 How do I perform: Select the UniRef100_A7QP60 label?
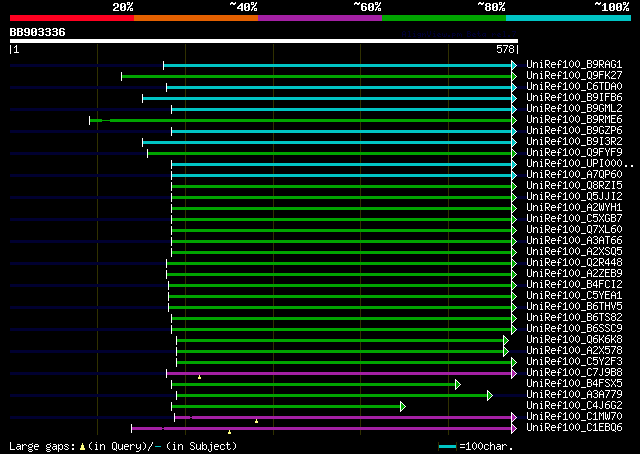tap(574, 175)
